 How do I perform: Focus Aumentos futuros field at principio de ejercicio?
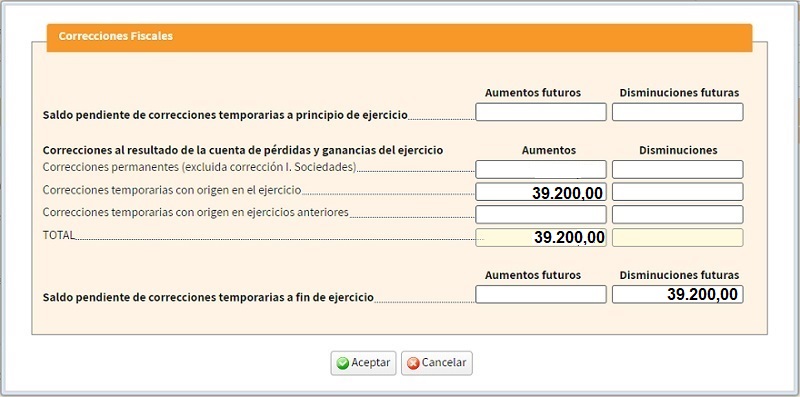[541, 112]
